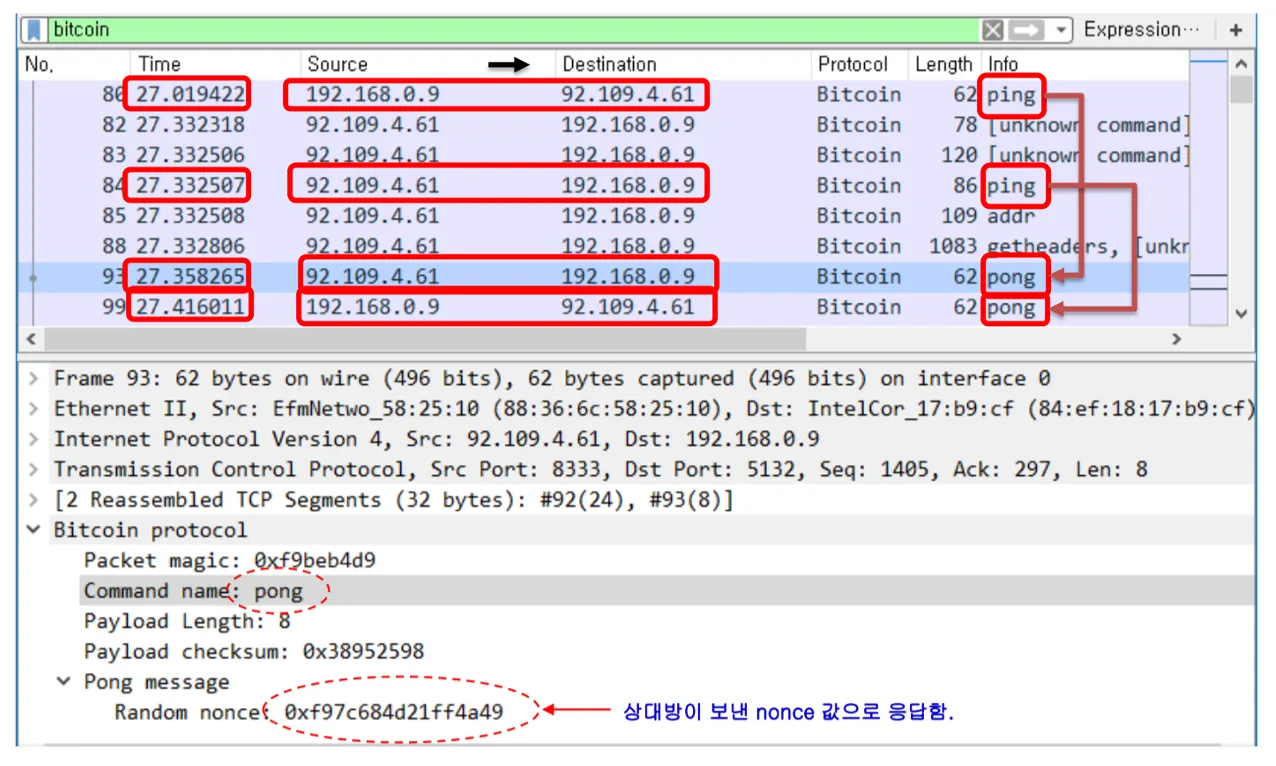Select the Payload checksum: 0x38952598 field
The image size is (1276, 766).
[x=254, y=651]
